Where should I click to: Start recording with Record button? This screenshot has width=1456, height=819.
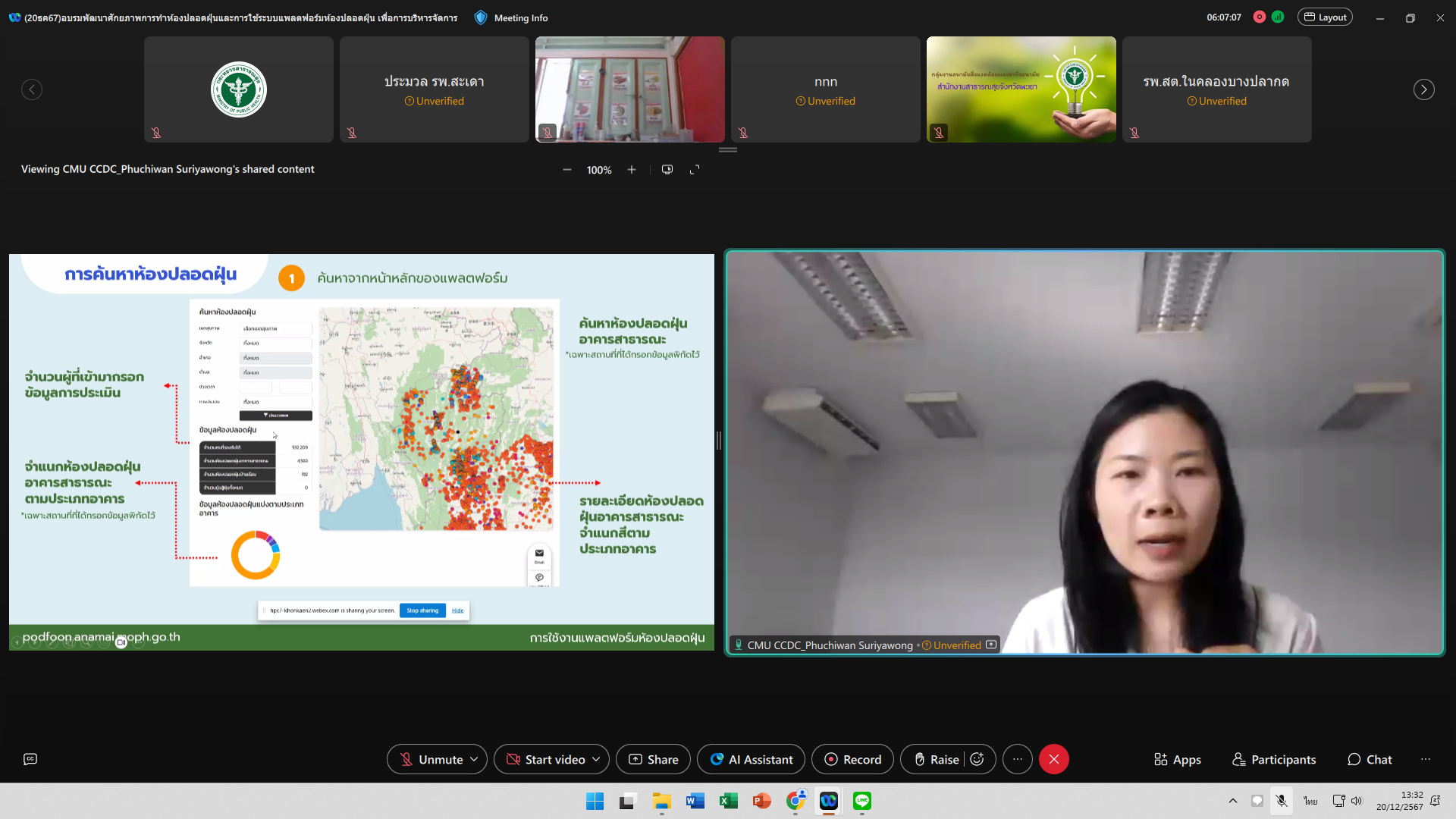tap(852, 759)
